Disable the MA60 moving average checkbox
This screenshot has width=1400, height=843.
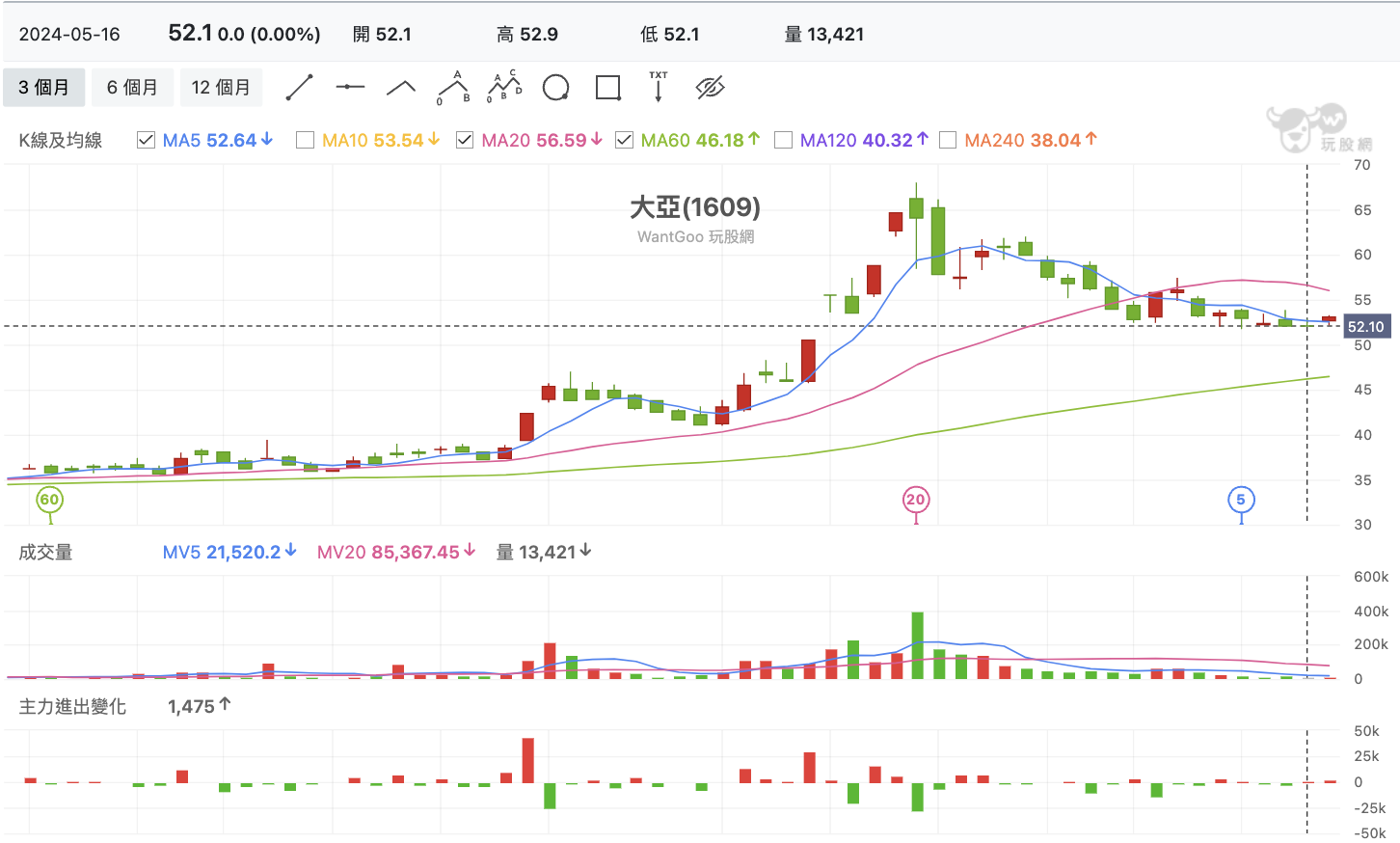tap(625, 141)
